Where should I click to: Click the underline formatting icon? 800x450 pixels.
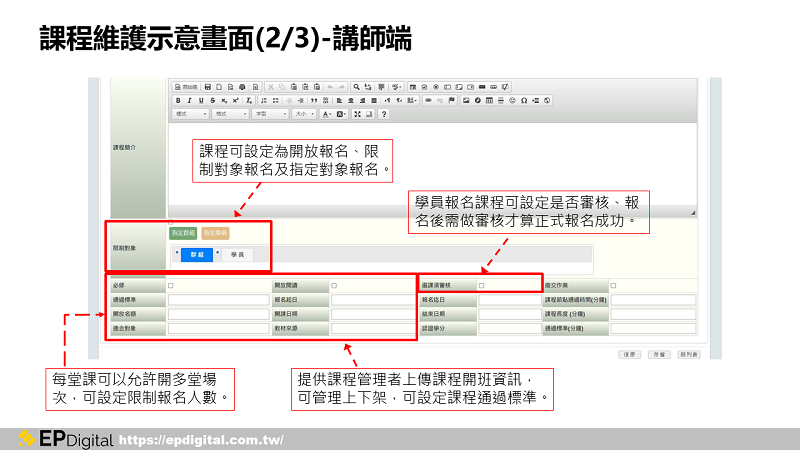pos(200,101)
